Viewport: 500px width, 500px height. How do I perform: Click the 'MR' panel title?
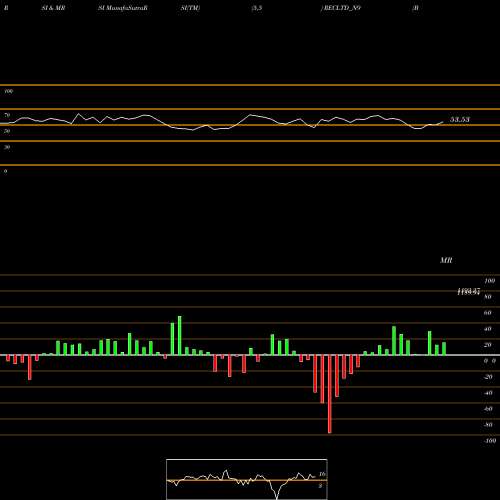coord(446,260)
